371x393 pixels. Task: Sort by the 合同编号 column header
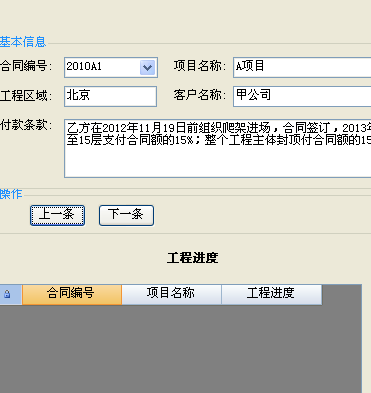click(x=72, y=294)
